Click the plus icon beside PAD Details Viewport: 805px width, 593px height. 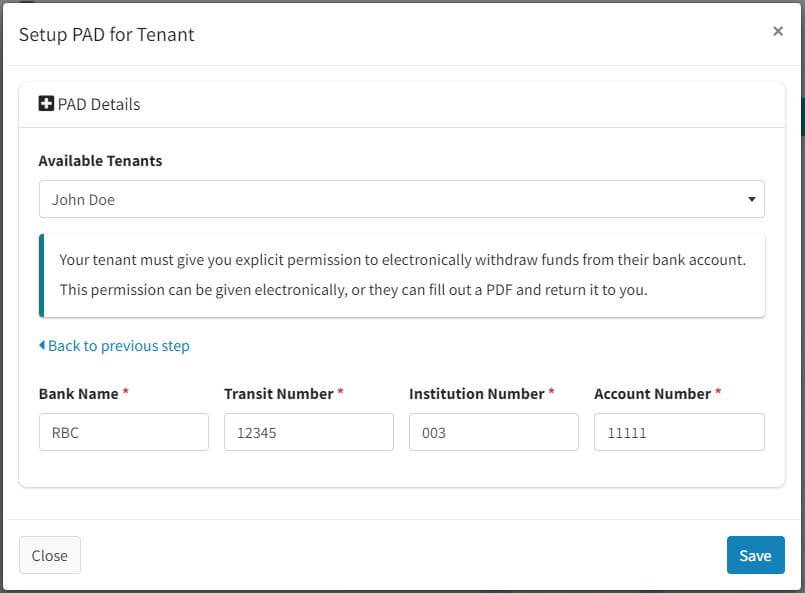[x=46, y=104]
